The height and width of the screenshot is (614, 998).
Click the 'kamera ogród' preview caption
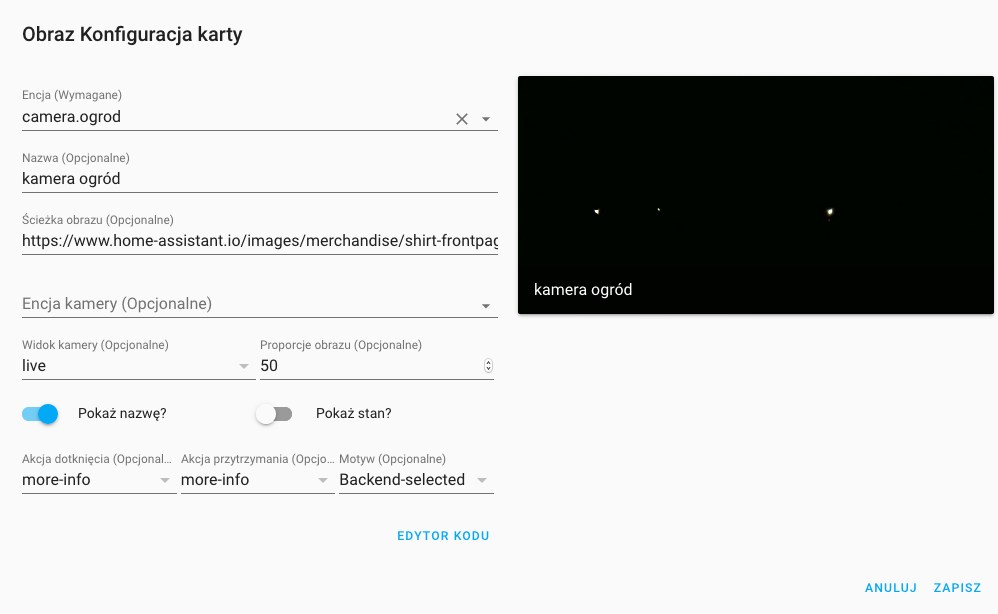[583, 290]
